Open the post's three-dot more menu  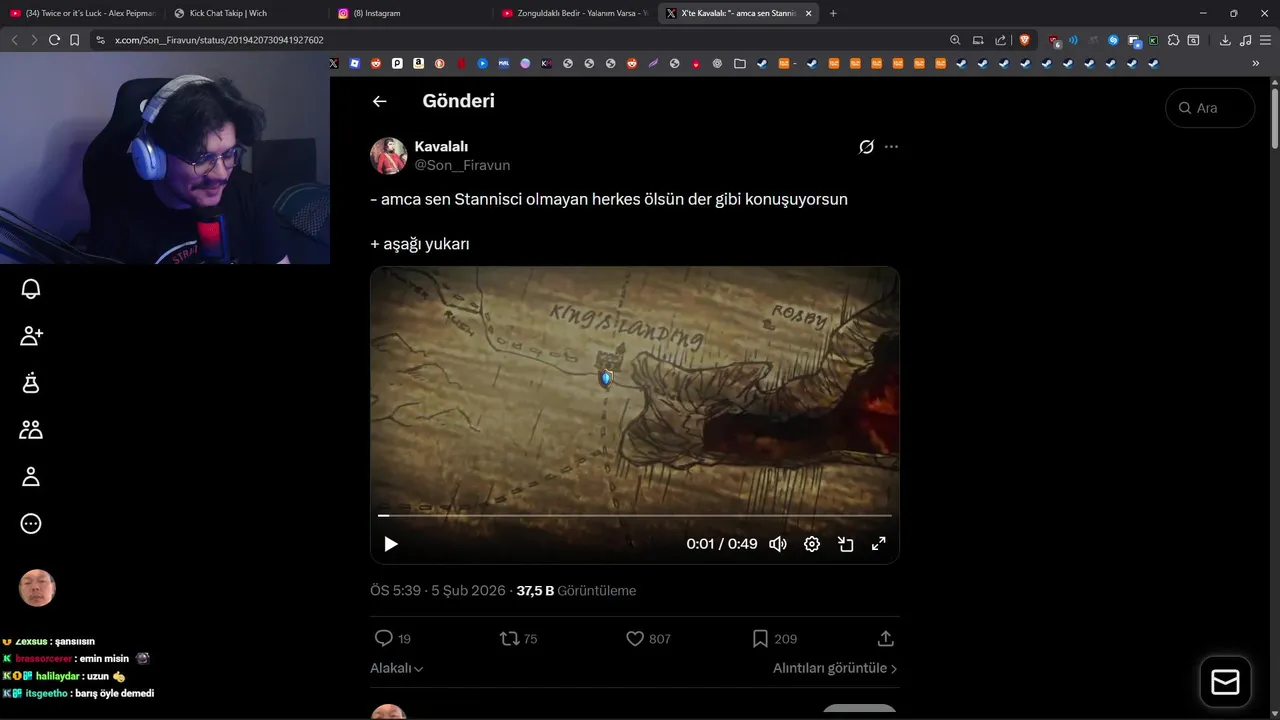891,147
